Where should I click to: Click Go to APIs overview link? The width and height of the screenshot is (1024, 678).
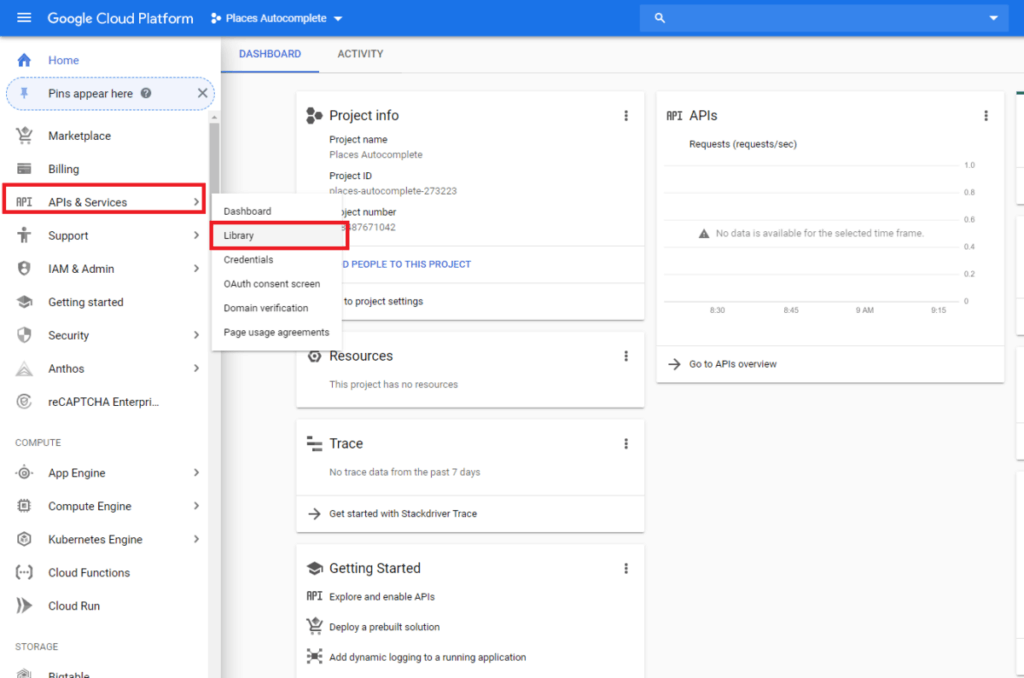[732, 364]
